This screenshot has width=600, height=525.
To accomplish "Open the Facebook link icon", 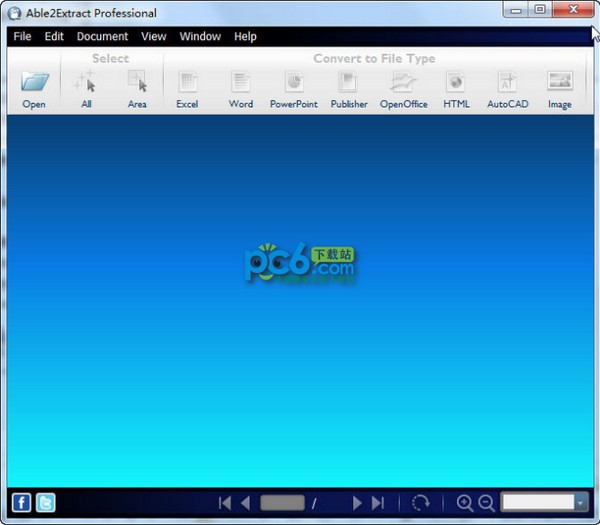I will click(x=21, y=502).
